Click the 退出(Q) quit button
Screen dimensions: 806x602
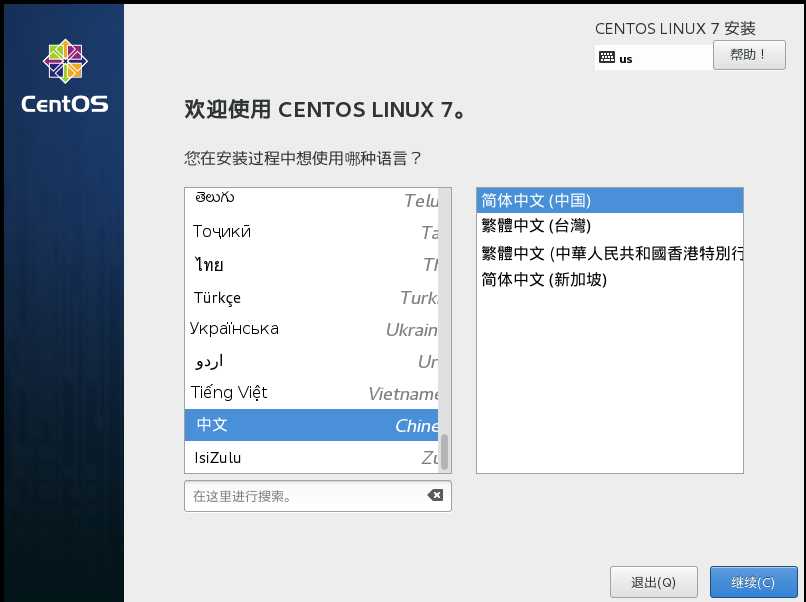pyautogui.click(x=653, y=582)
